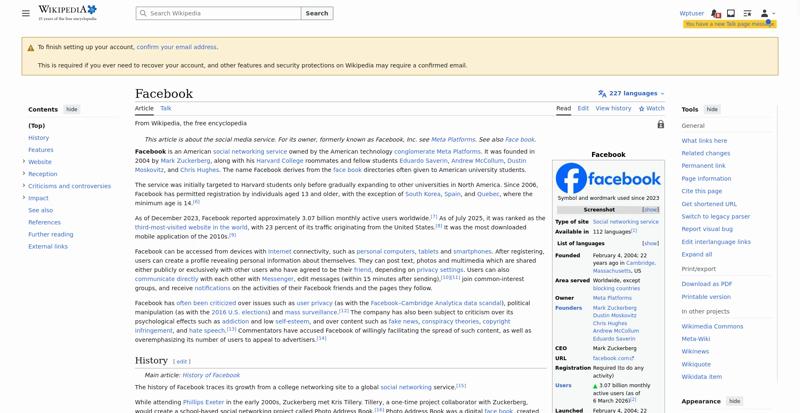Viewport: 800px width, 413px height.
Task: Go to Features in the contents list
Action: [x=41, y=150]
